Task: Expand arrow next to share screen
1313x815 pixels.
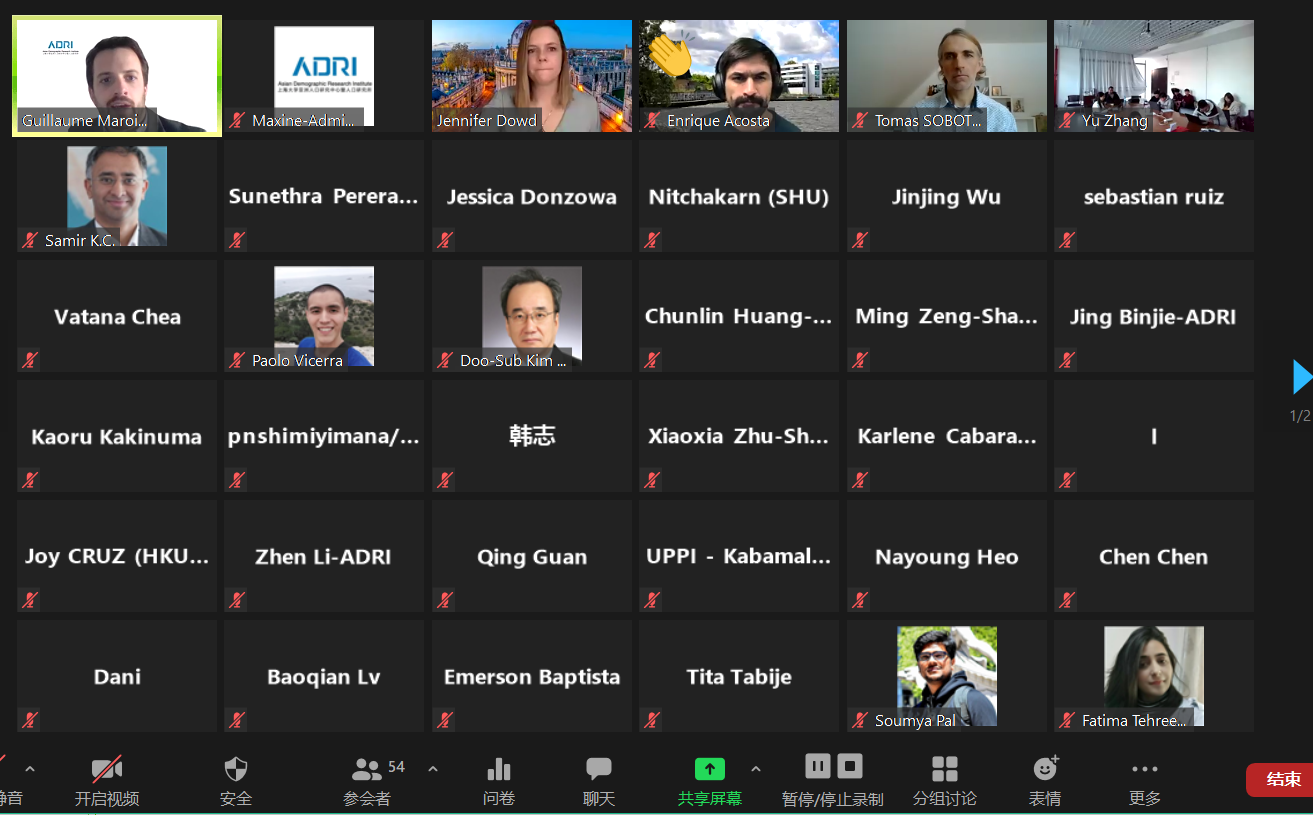Action: 756,769
